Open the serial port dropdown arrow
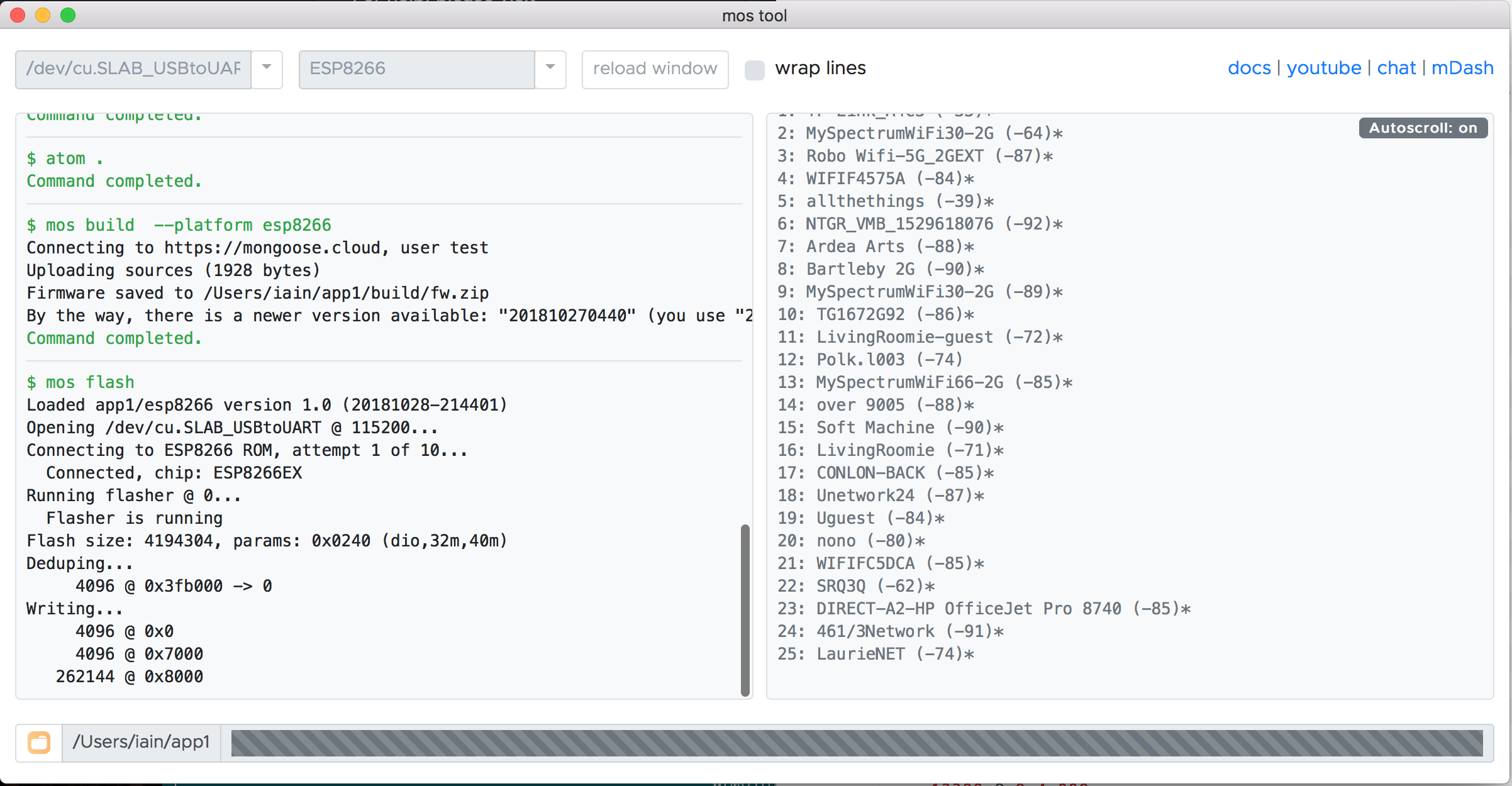Image resolution: width=1512 pixels, height=786 pixels. coord(267,69)
